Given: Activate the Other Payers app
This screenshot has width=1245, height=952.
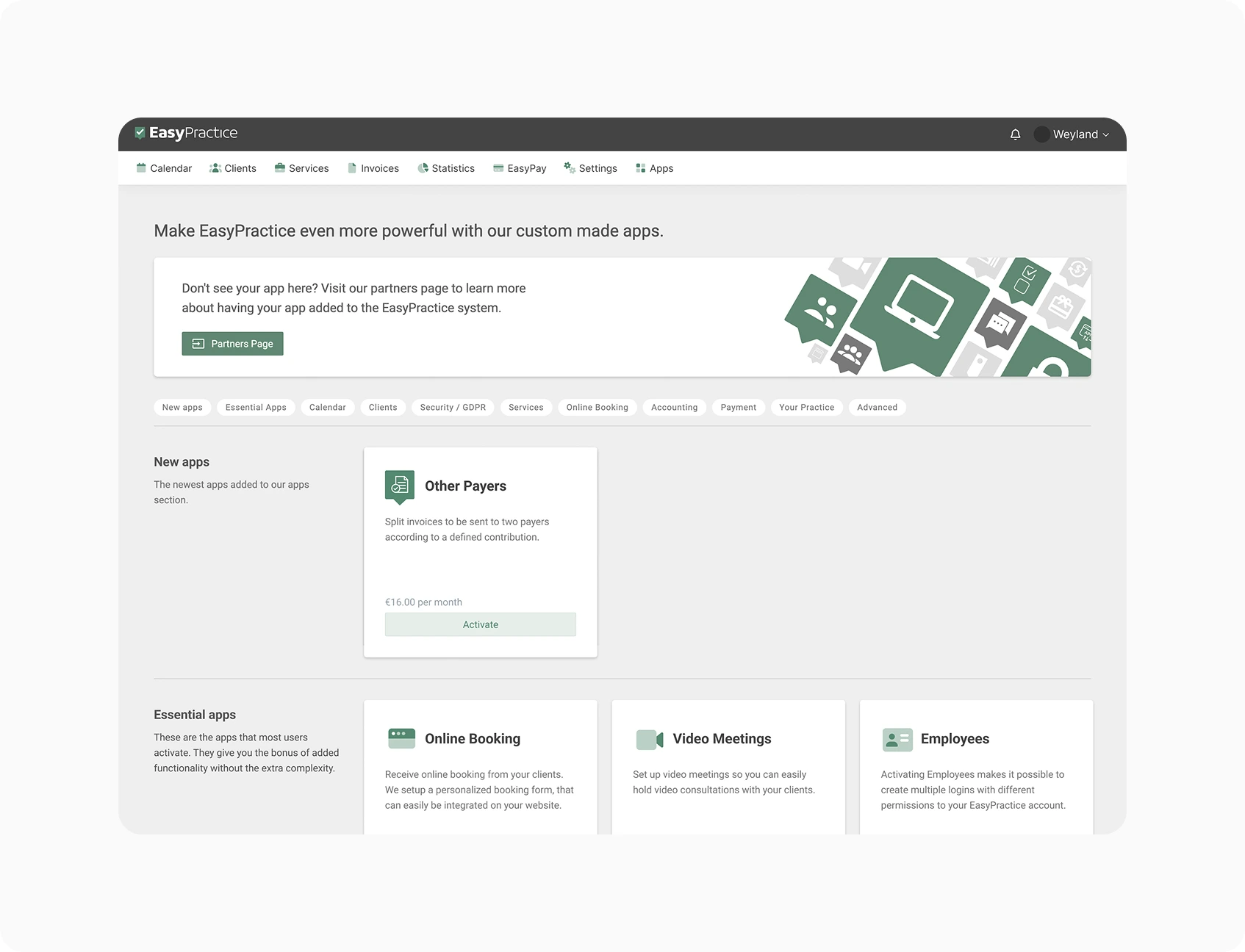Looking at the screenshot, I should (x=480, y=624).
